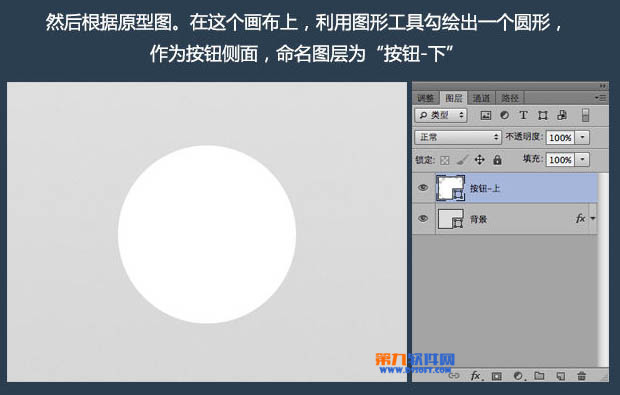The image size is (620, 395).
Task: Create a new group folder icon
Action: click(539, 376)
